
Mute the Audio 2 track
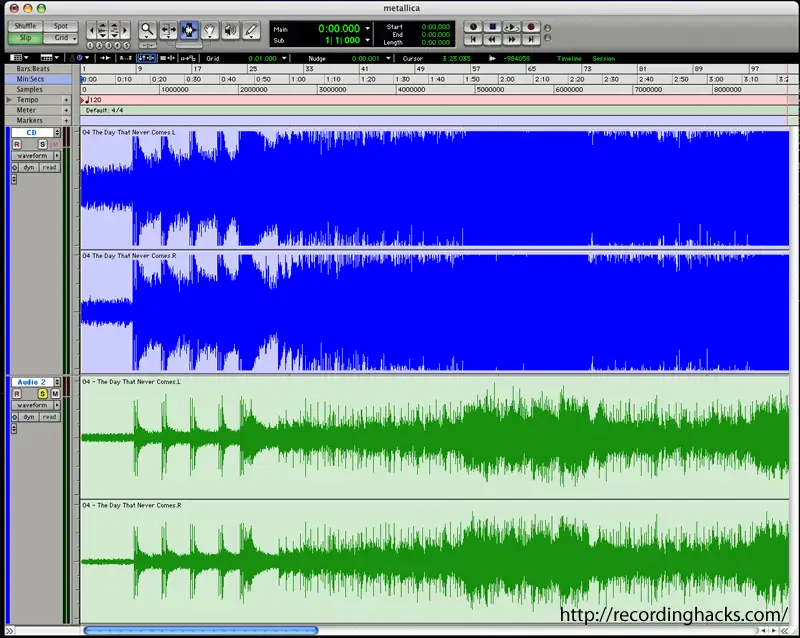coord(55,394)
